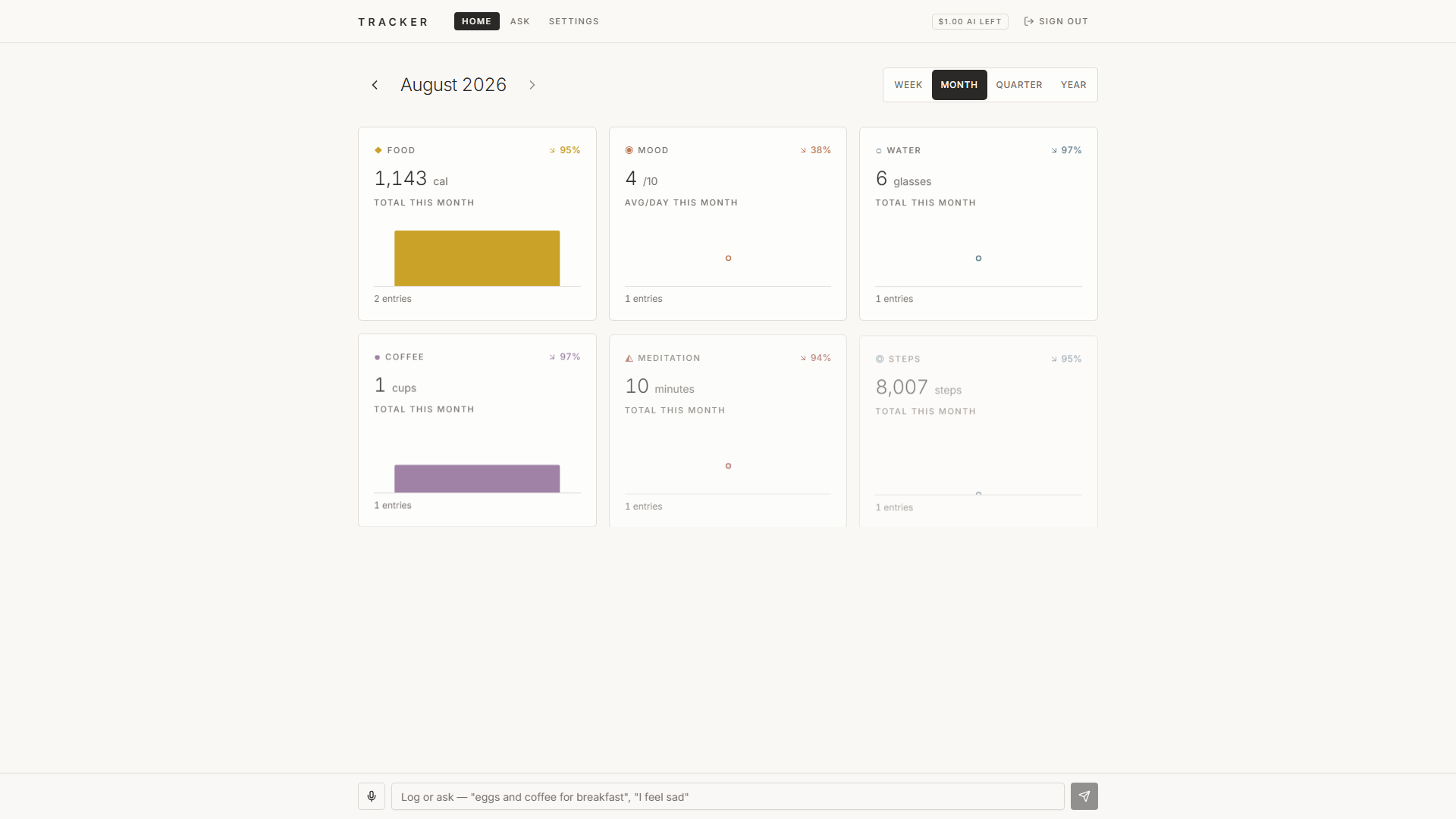Go to previous month with left chevron
Image resolution: width=1456 pixels, height=819 pixels.
point(375,85)
